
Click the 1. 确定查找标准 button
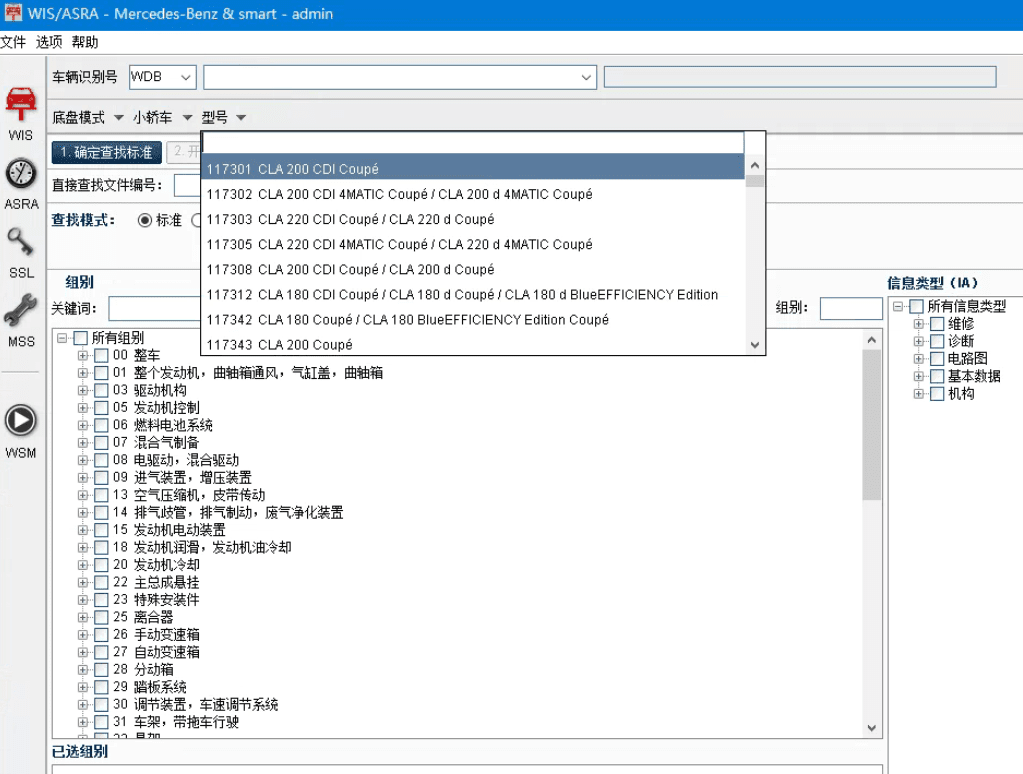tap(106, 152)
